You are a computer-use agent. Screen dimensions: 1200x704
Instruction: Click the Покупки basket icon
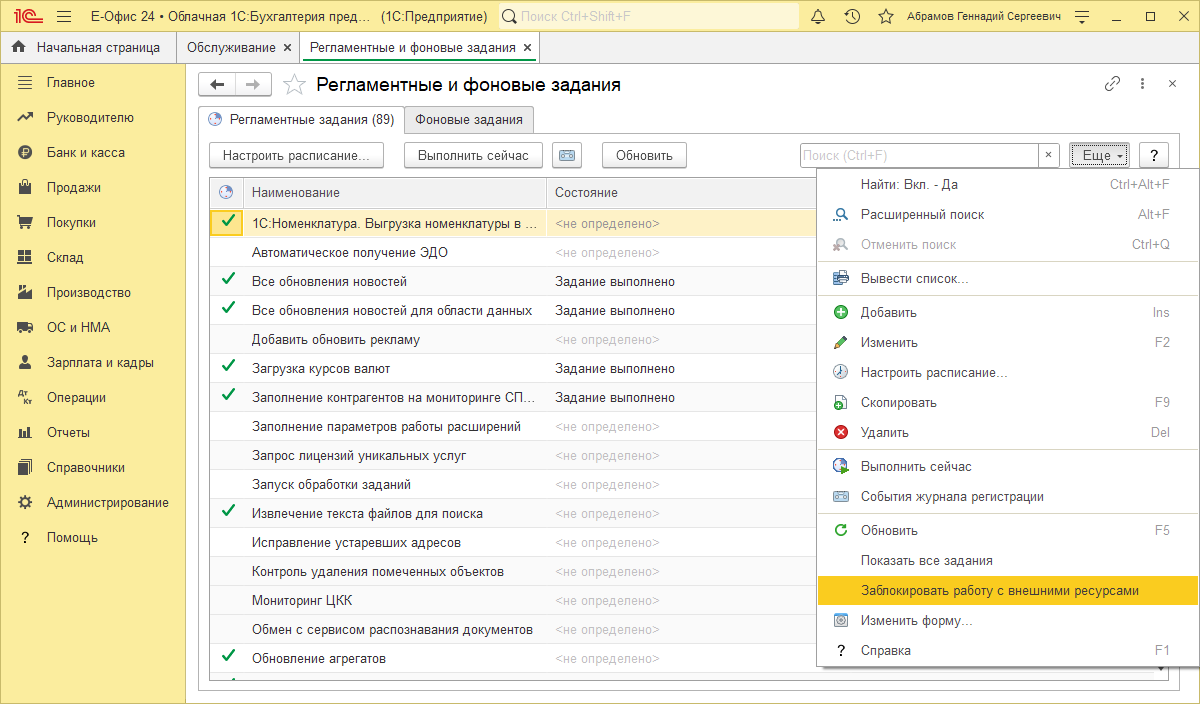pyautogui.click(x=26, y=223)
